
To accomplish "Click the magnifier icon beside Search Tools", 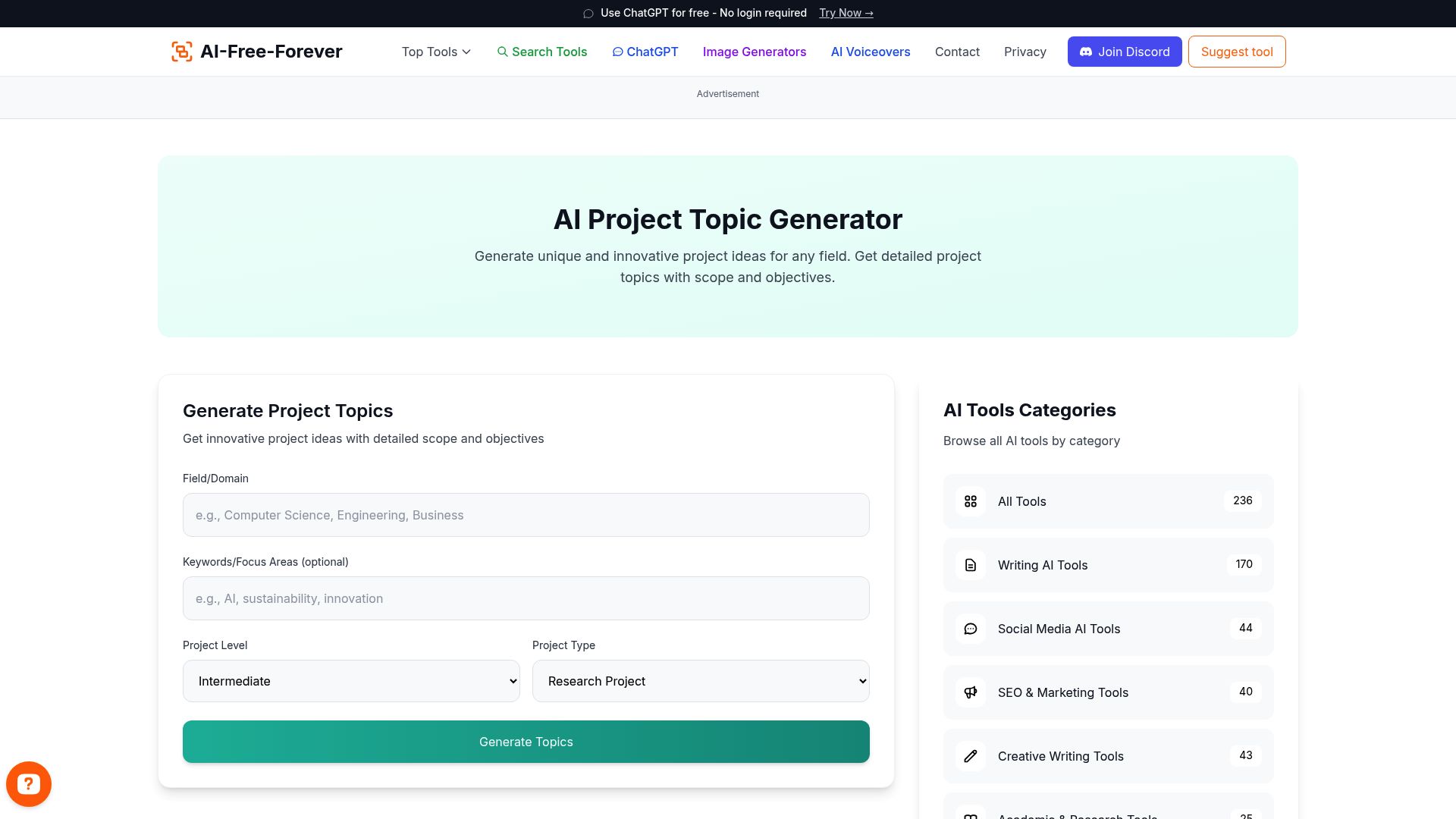I will [503, 52].
